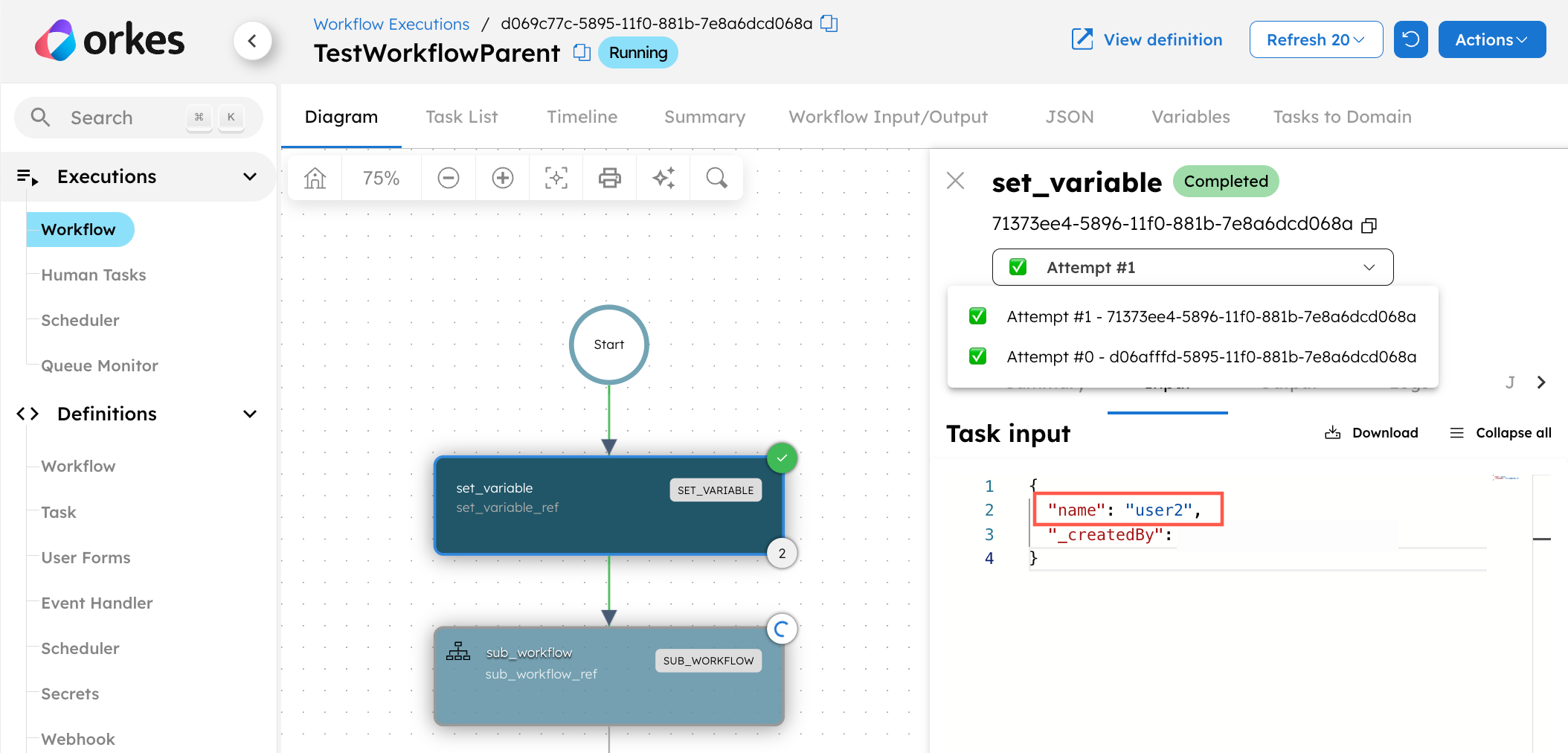The height and width of the screenshot is (753, 1568).
Task: Click the orkes logo
Action: coord(109,40)
